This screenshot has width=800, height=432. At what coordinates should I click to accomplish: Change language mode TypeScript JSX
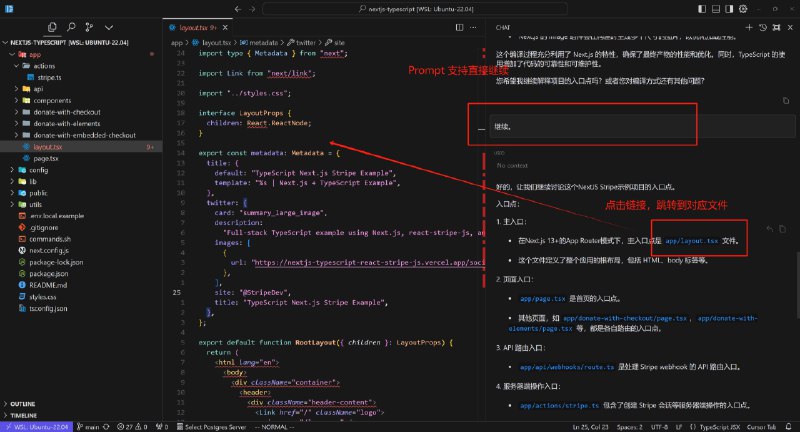pyautogui.click(x=719, y=427)
